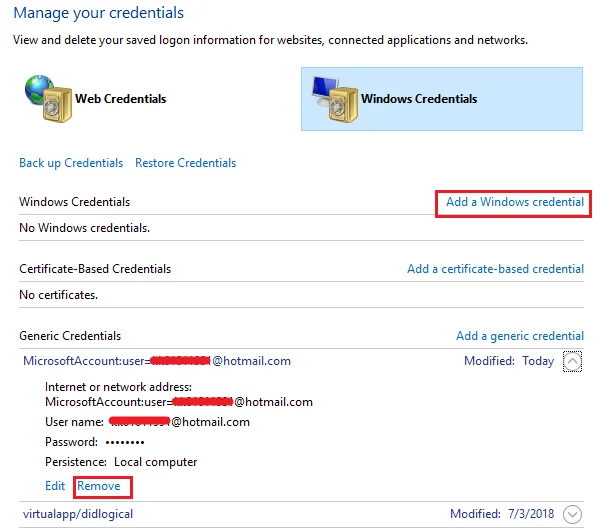This screenshot has width=600, height=530.
Task: Edit the MicrosoftAccount credential
Action: click(x=55, y=486)
